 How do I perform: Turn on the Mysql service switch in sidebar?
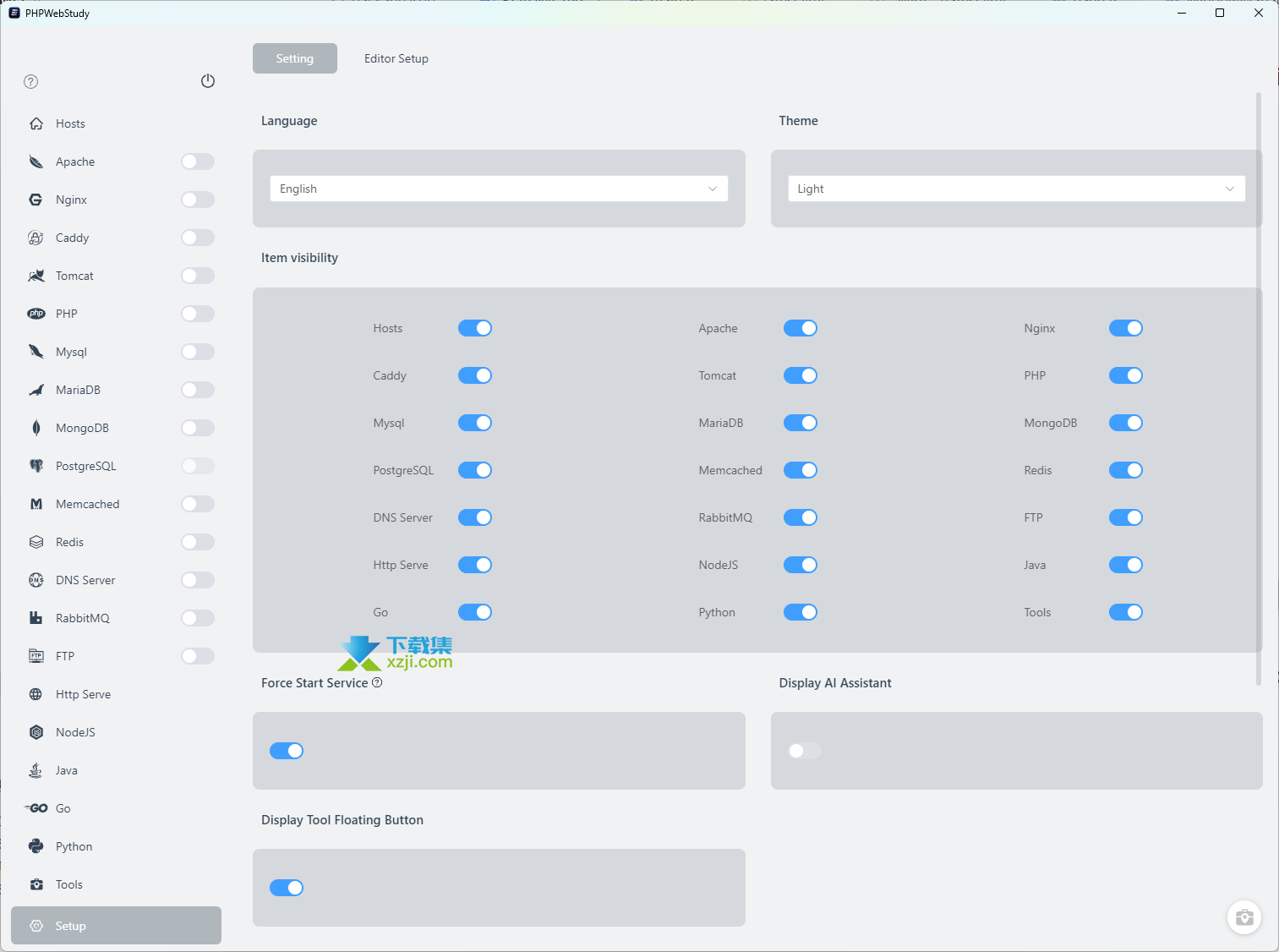coord(198,352)
